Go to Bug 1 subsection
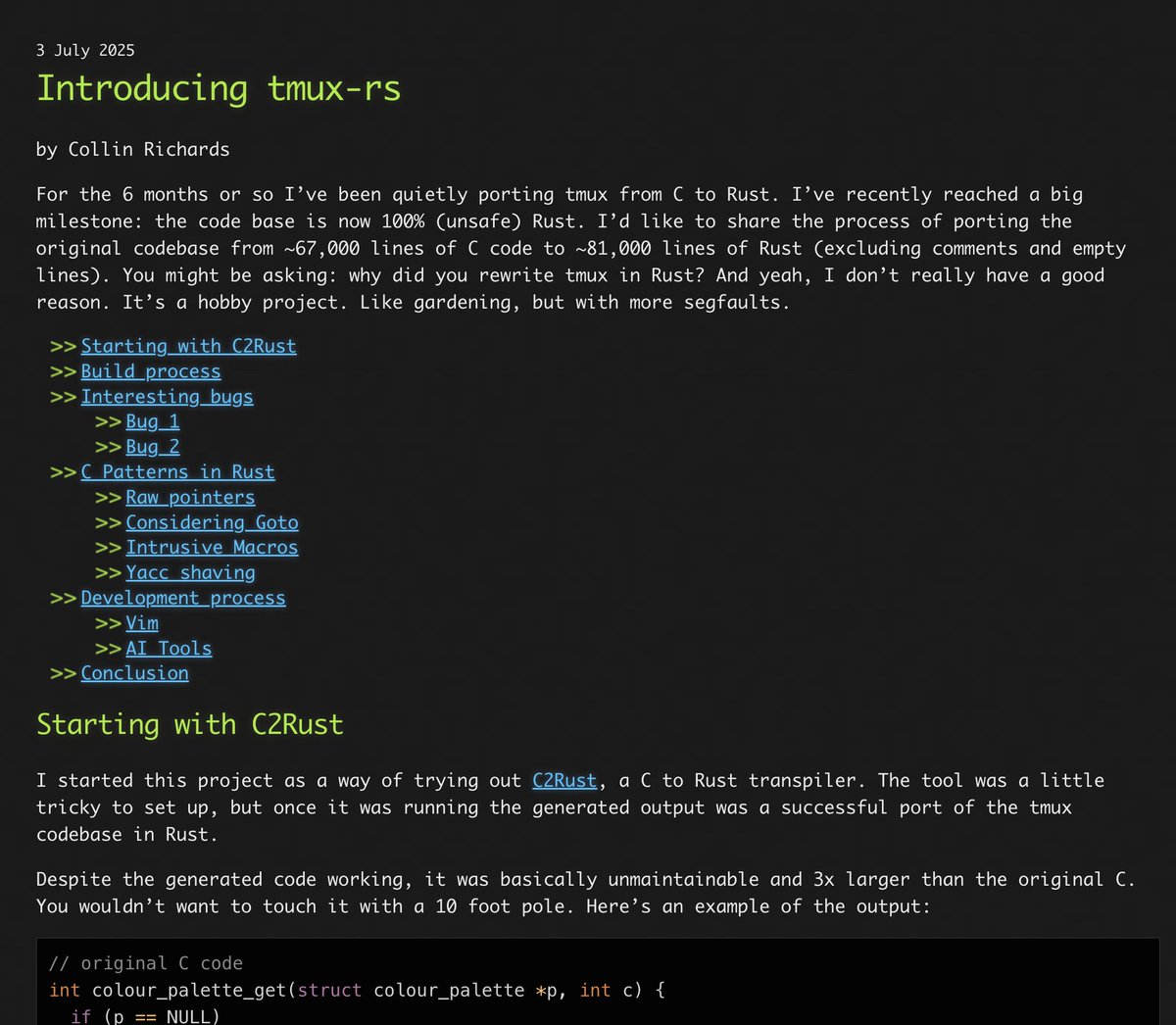Viewport: 1176px width, 1025px height. 153,421
